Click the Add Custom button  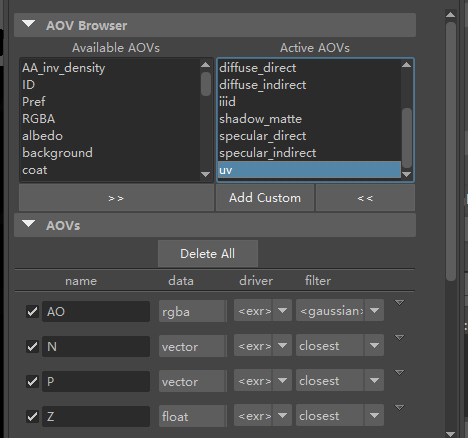coord(265,198)
